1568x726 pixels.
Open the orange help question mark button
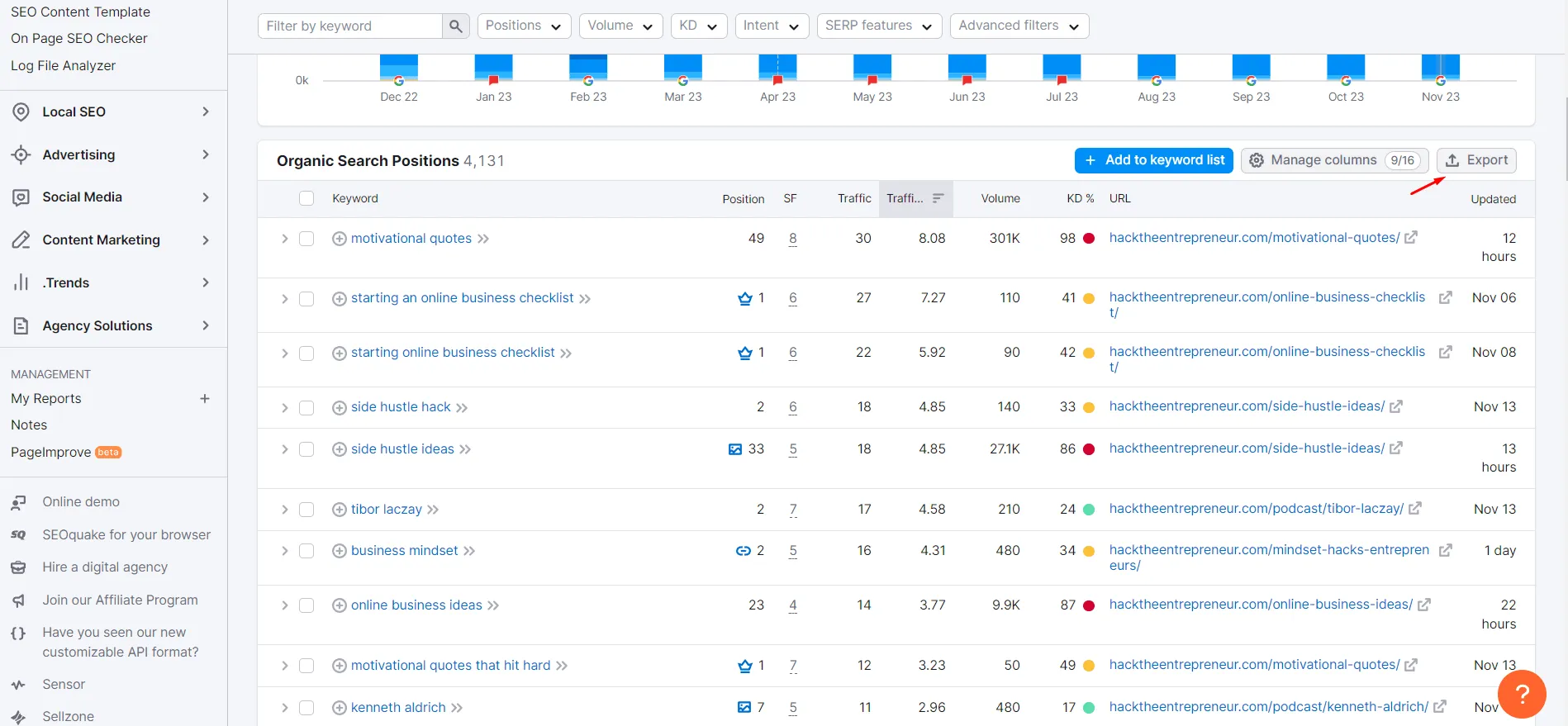[1522, 695]
